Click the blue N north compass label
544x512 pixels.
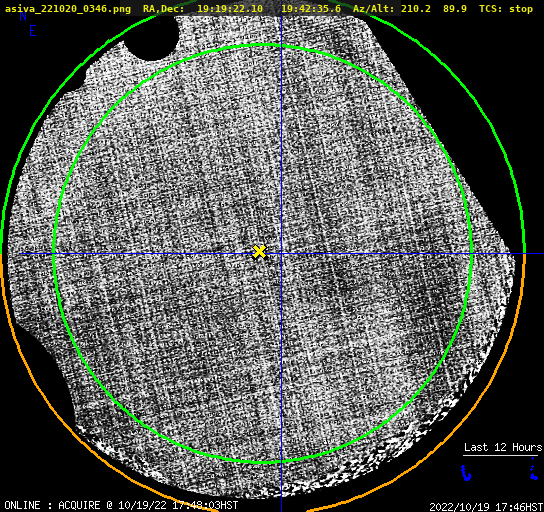[23, 17]
